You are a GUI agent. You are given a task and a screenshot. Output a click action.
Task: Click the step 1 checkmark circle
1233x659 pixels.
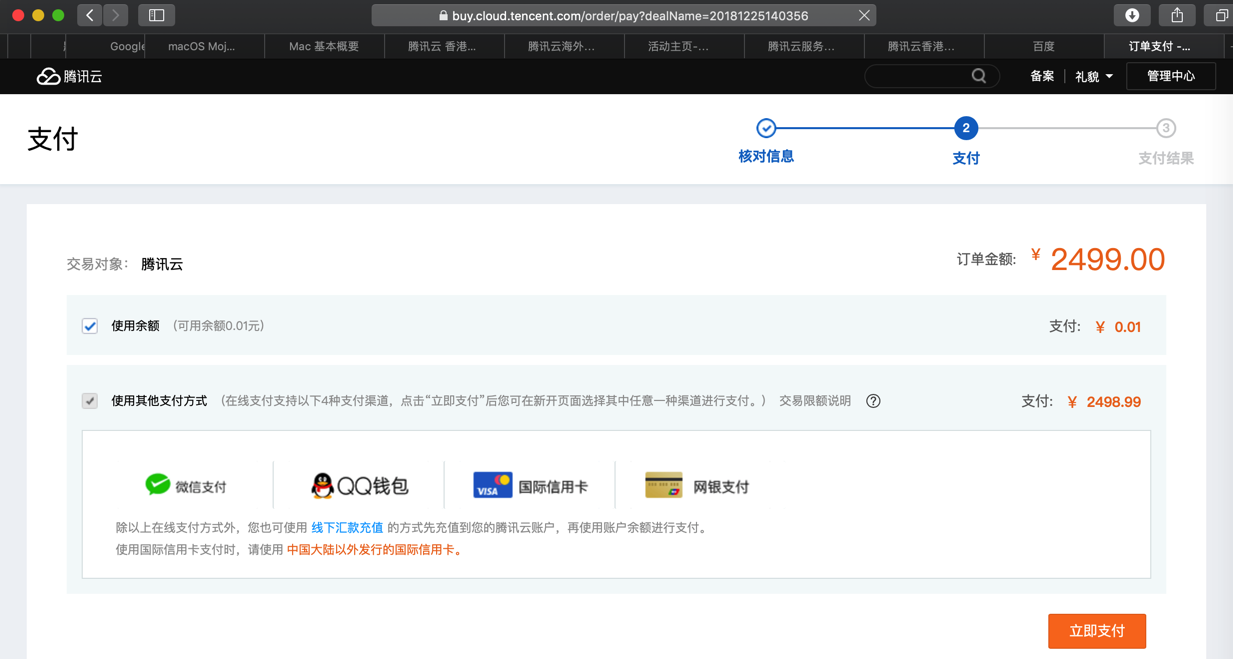(x=766, y=128)
